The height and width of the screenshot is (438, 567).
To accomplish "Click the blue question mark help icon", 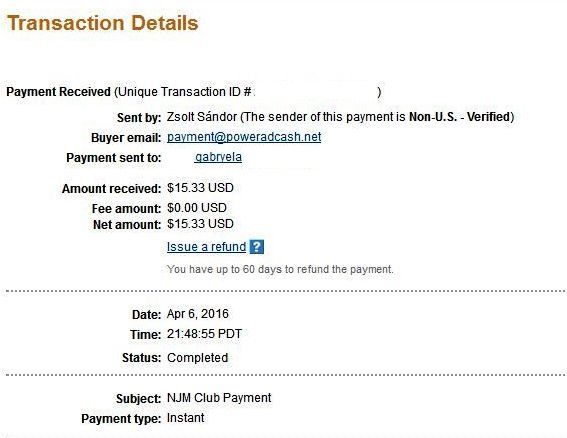I will (x=257, y=247).
